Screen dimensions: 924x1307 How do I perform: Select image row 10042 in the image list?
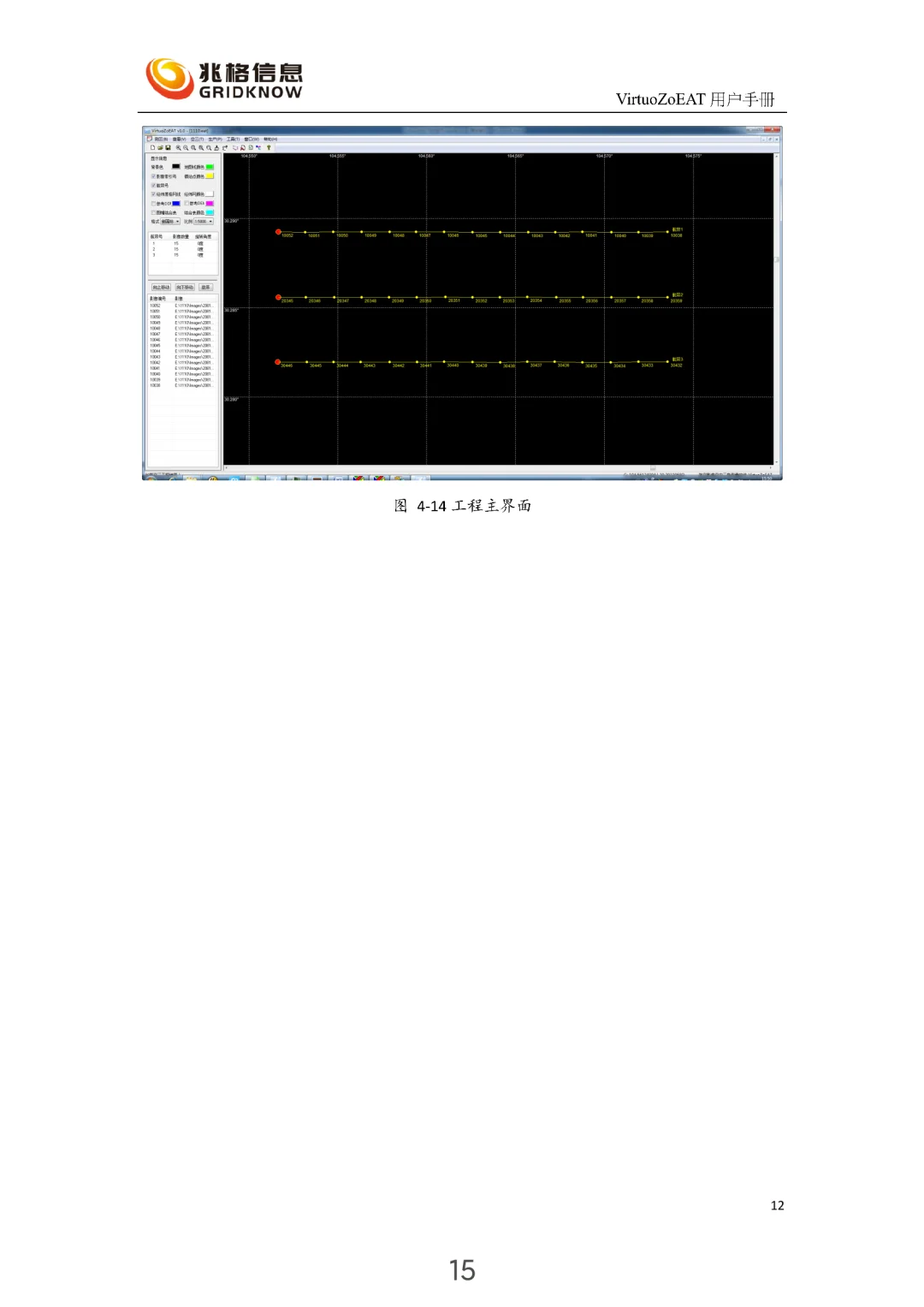pos(181,362)
